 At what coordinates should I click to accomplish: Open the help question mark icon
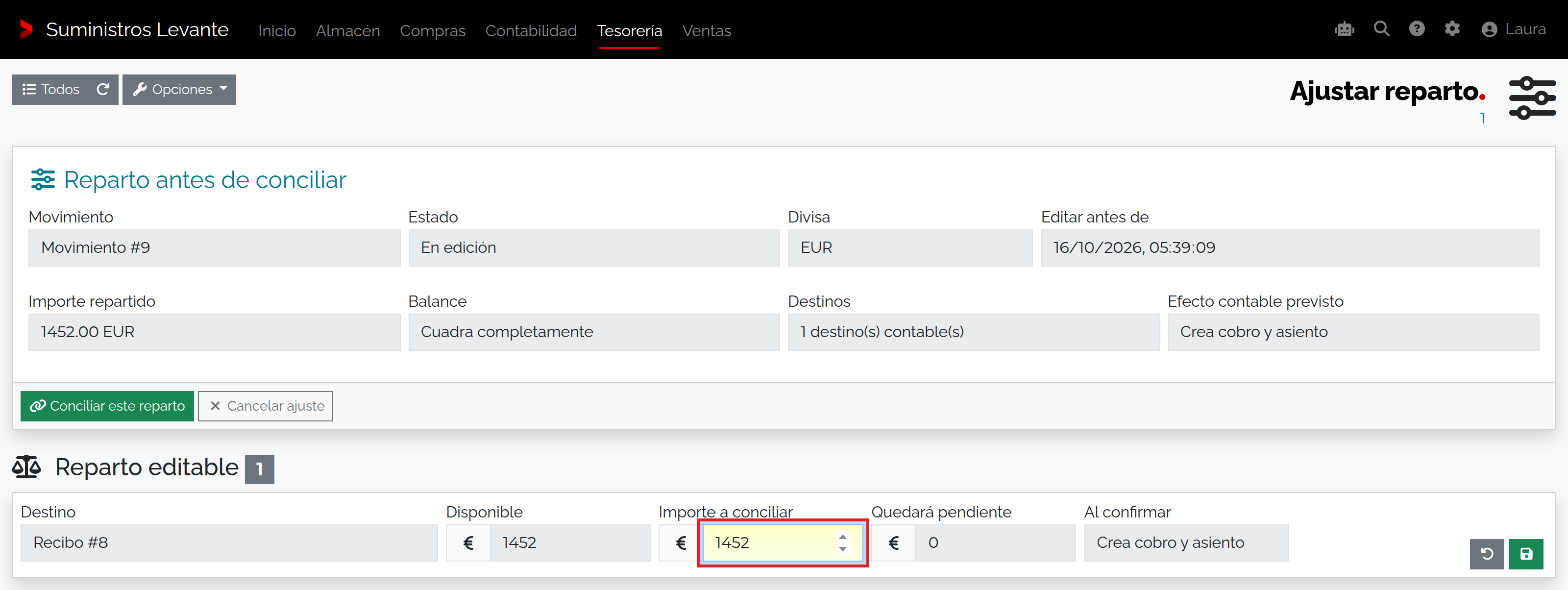(1417, 28)
